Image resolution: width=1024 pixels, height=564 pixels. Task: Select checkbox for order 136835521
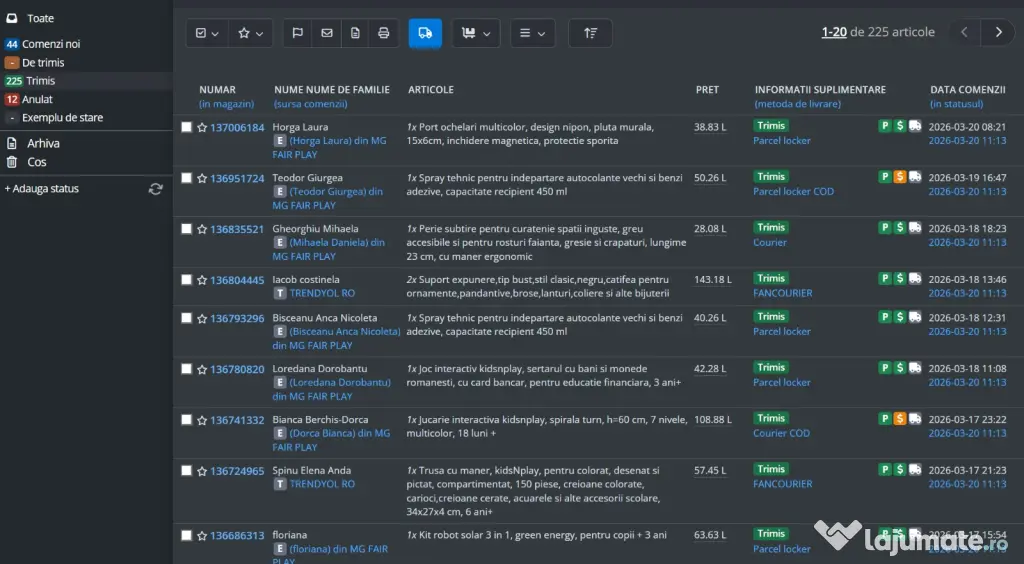tap(186, 228)
